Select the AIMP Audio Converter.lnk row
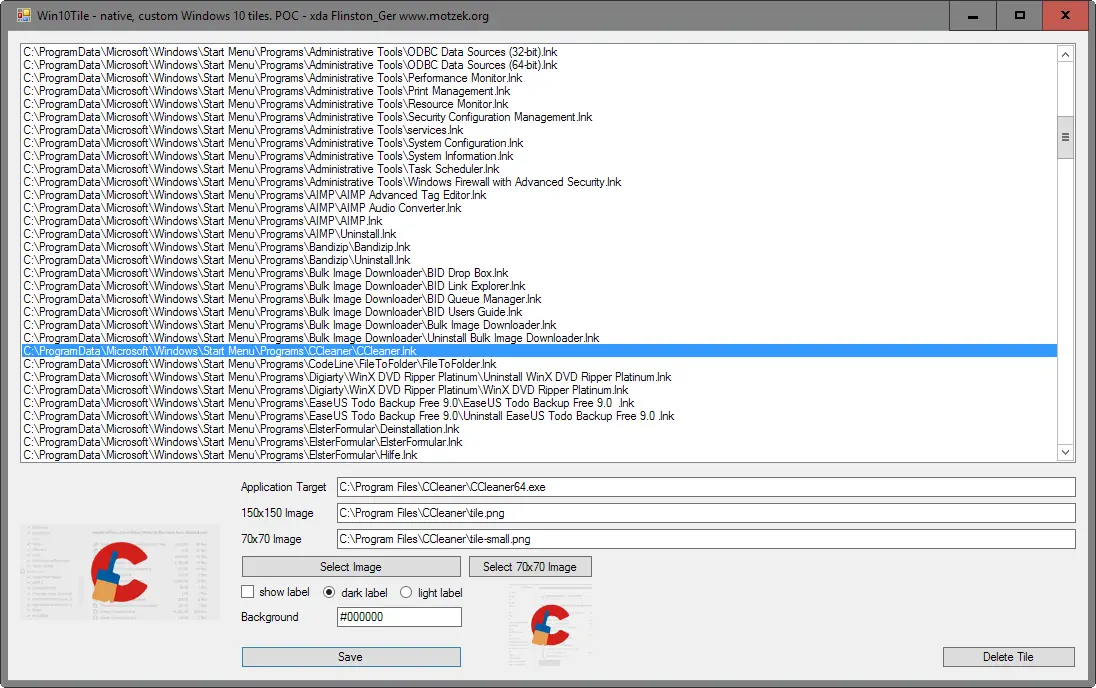Image resolution: width=1096 pixels, height=688 pixels. tap(539, 208)
